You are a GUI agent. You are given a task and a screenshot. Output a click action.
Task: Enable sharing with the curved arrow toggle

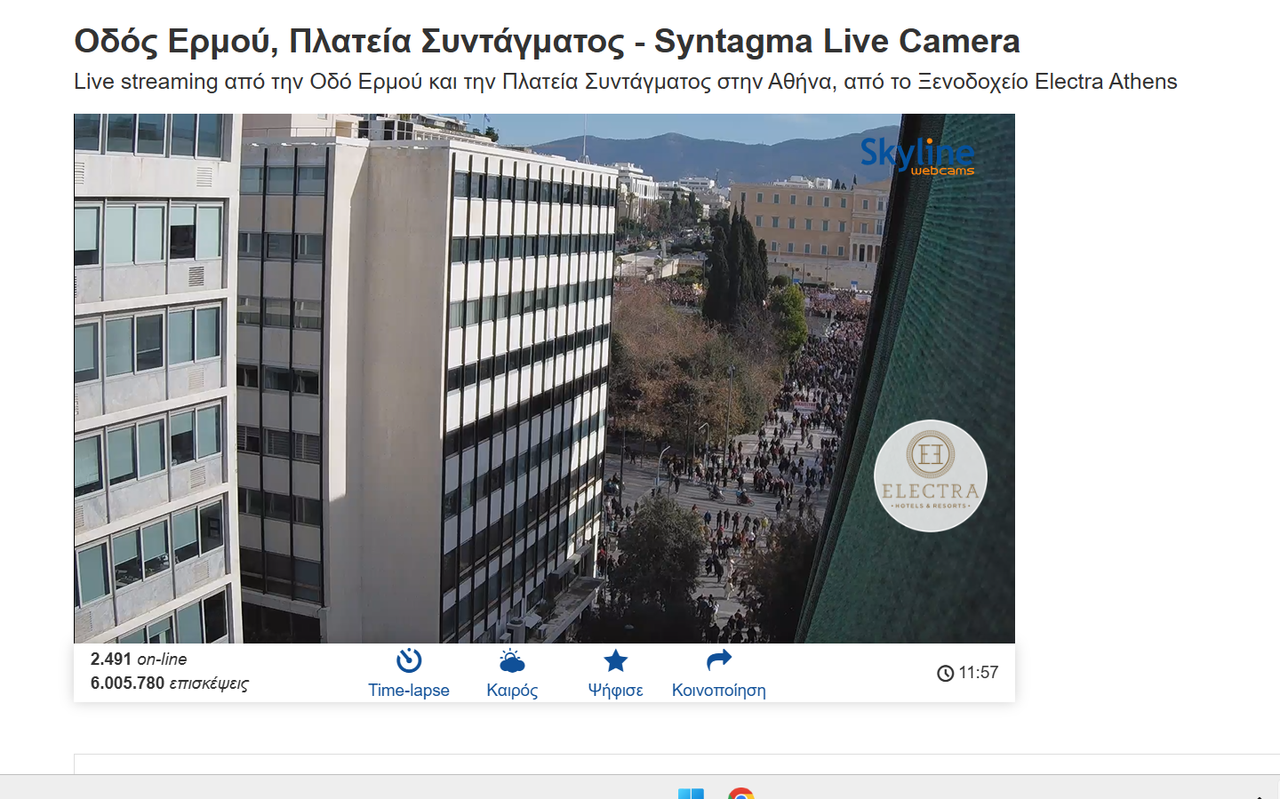[x=717, y=658]
